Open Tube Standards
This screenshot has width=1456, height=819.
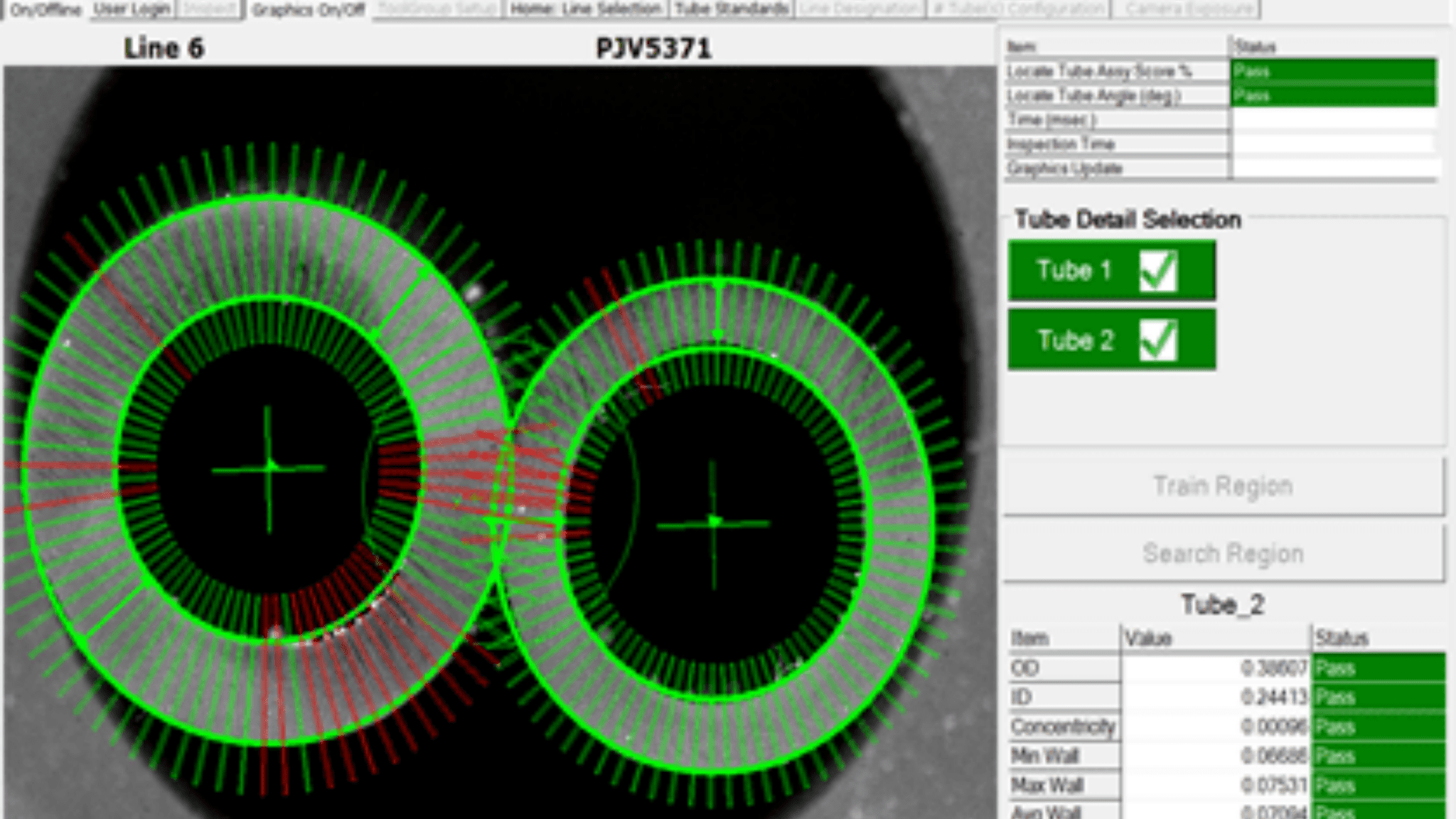point(731,10)
